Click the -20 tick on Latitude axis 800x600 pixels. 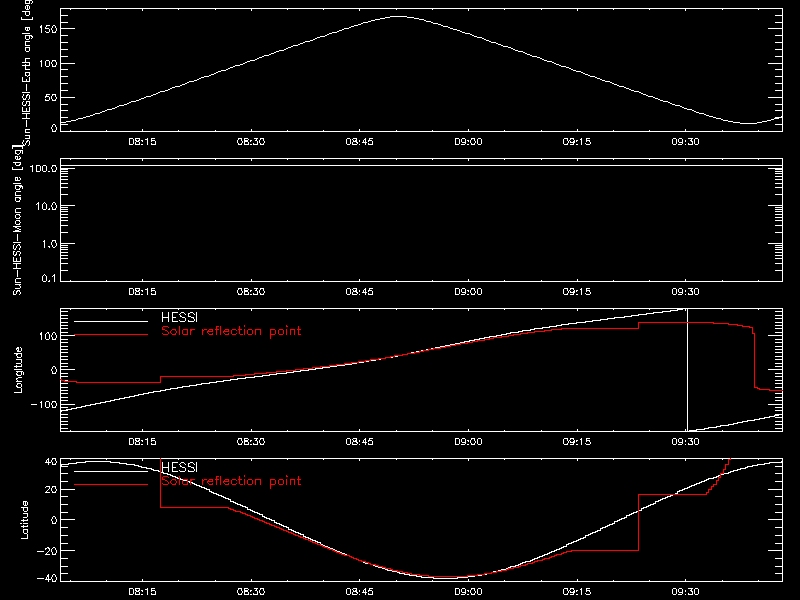coord(47,551)
